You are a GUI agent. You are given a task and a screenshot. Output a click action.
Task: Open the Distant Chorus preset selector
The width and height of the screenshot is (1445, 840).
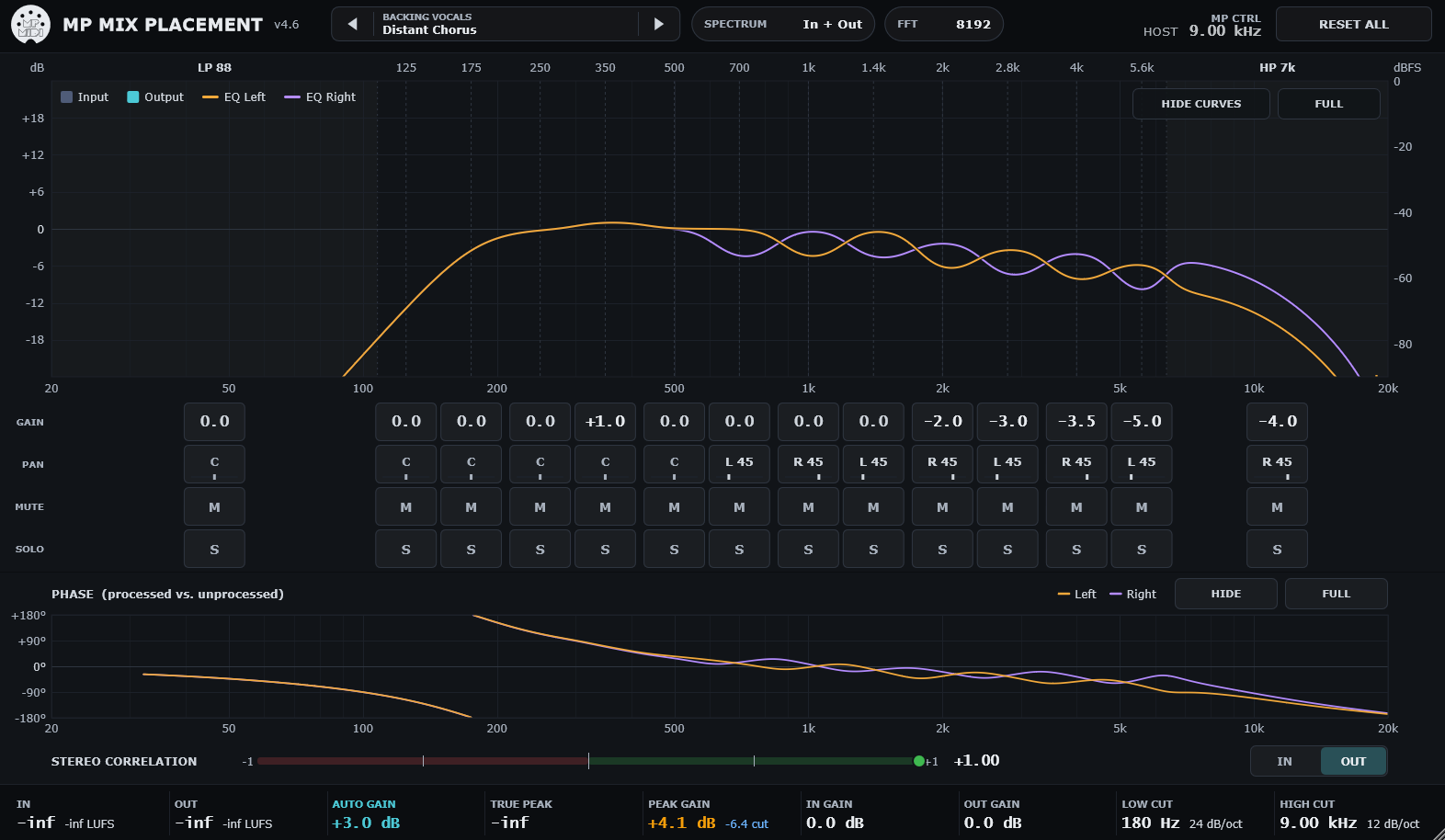tap(506, 24)
